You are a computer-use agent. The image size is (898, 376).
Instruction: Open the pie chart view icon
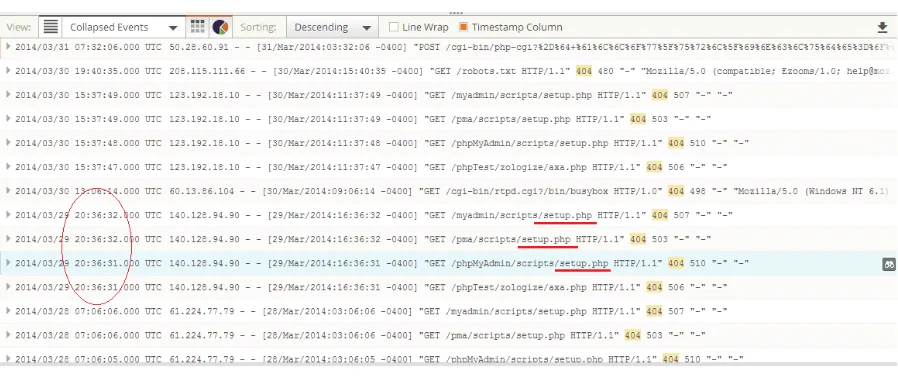click(220, 27)
